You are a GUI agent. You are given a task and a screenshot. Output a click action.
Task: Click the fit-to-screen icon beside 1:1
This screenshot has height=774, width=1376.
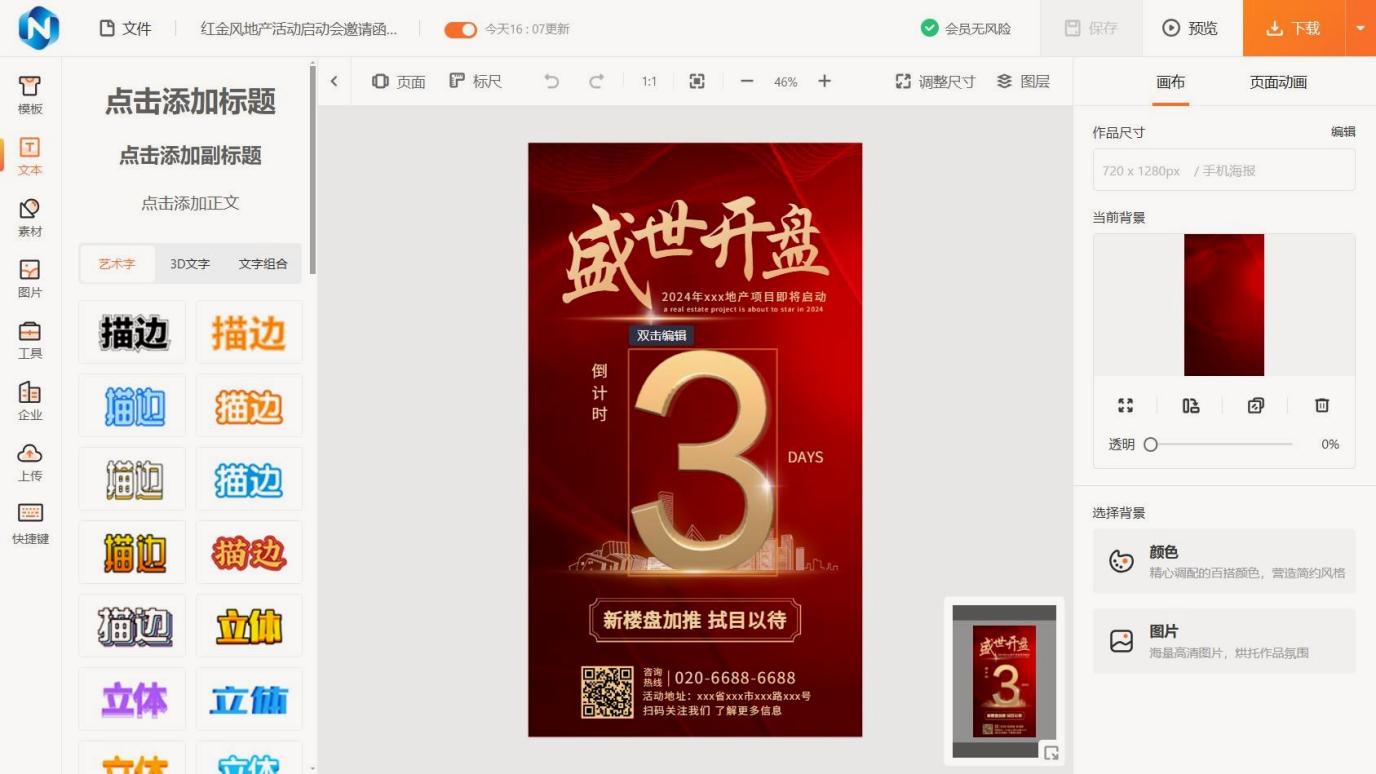pos(697,82)
